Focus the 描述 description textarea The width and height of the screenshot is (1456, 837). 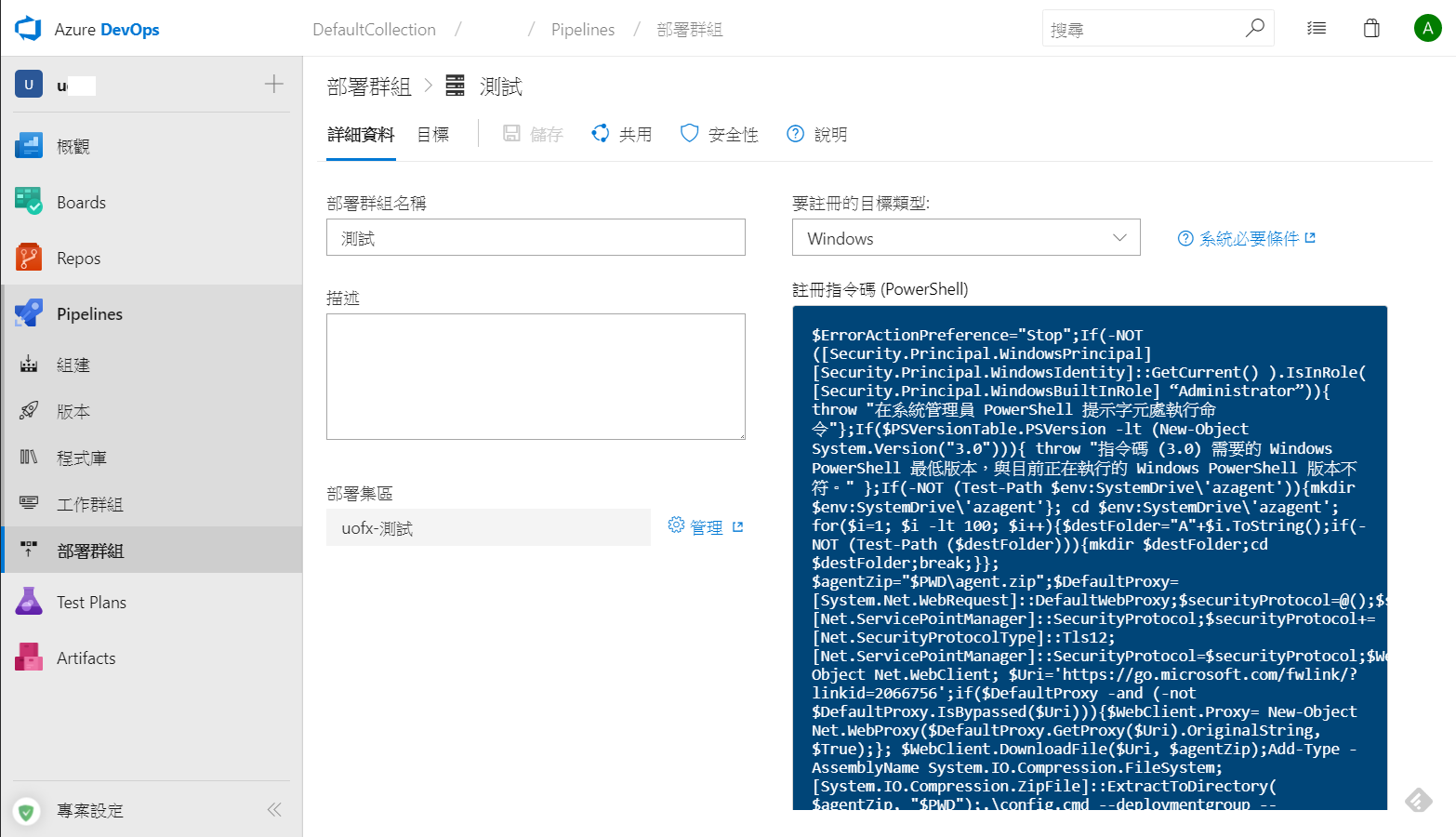pos(536,377)
